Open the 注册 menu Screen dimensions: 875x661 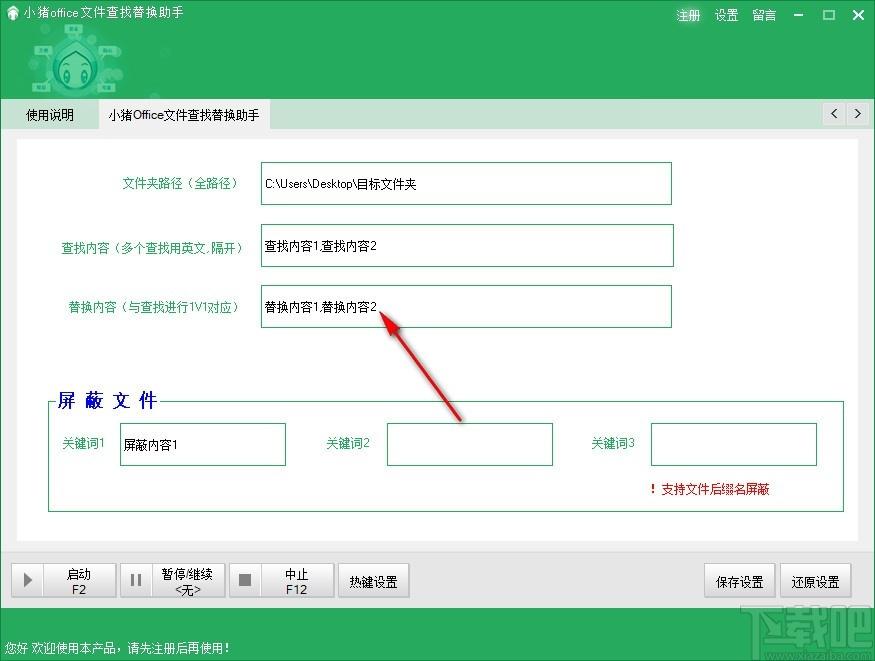coord(689,15)
